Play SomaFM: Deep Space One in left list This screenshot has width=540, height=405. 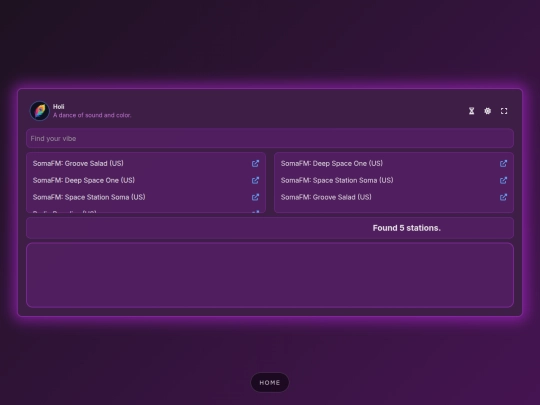pos(84,180)
